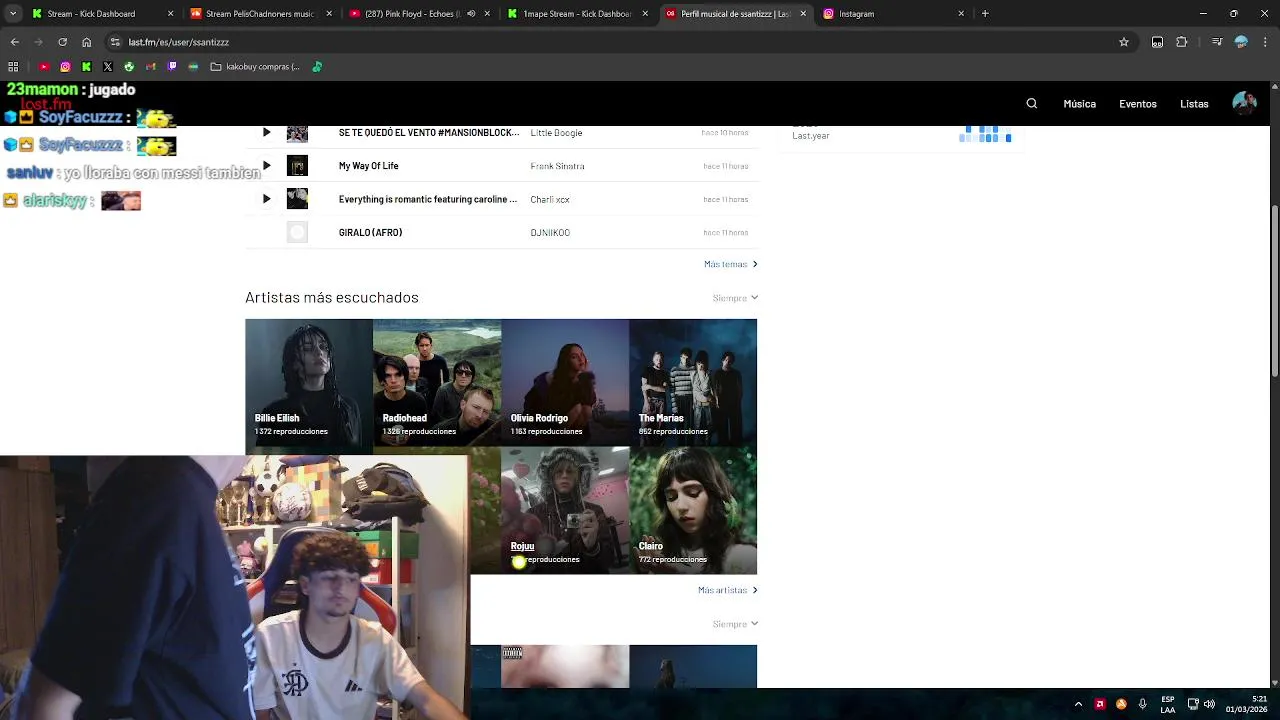Mute the Pink Floyd tab audio icon
Screen dimensions: 1280x720
tap(471, 14)
